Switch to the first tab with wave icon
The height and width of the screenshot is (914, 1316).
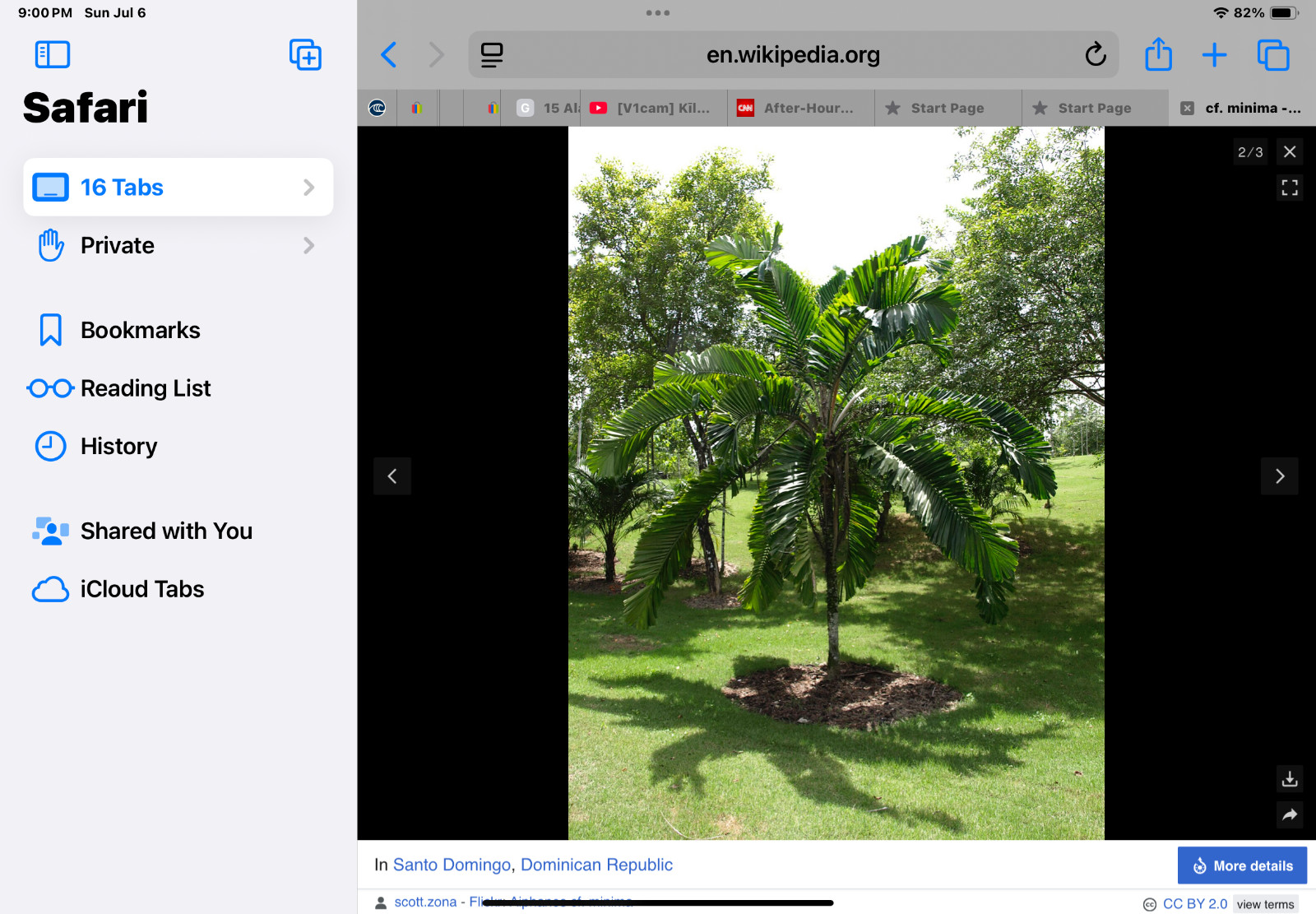378,108
